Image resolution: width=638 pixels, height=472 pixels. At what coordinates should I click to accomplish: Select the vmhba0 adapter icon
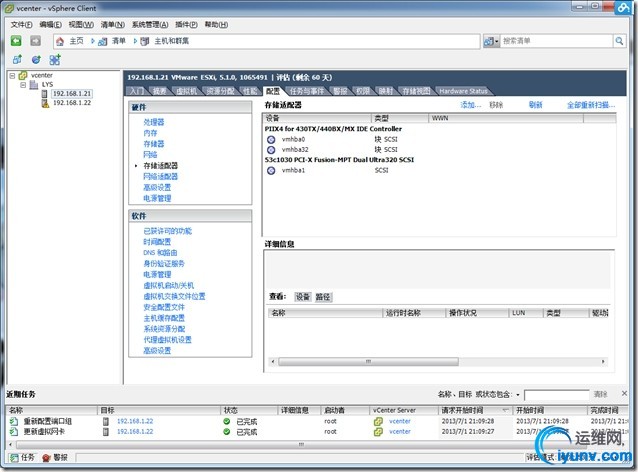pyautogui.click(x=271, y=140)
